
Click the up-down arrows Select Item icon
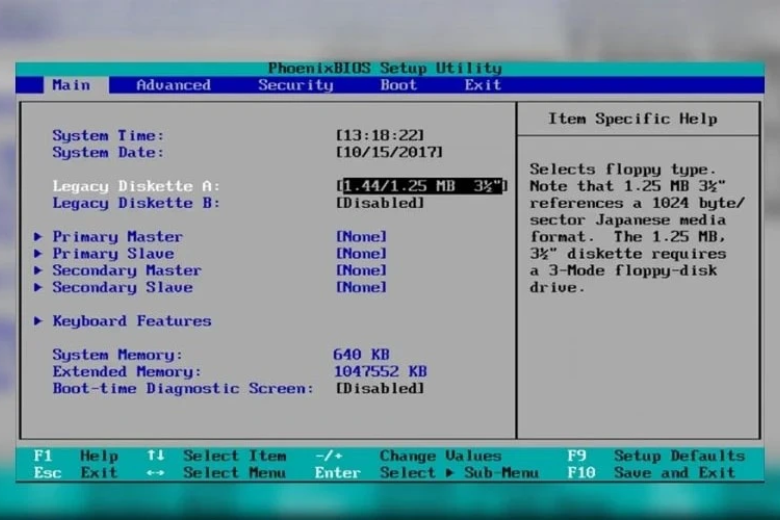[x=155, y=456]
